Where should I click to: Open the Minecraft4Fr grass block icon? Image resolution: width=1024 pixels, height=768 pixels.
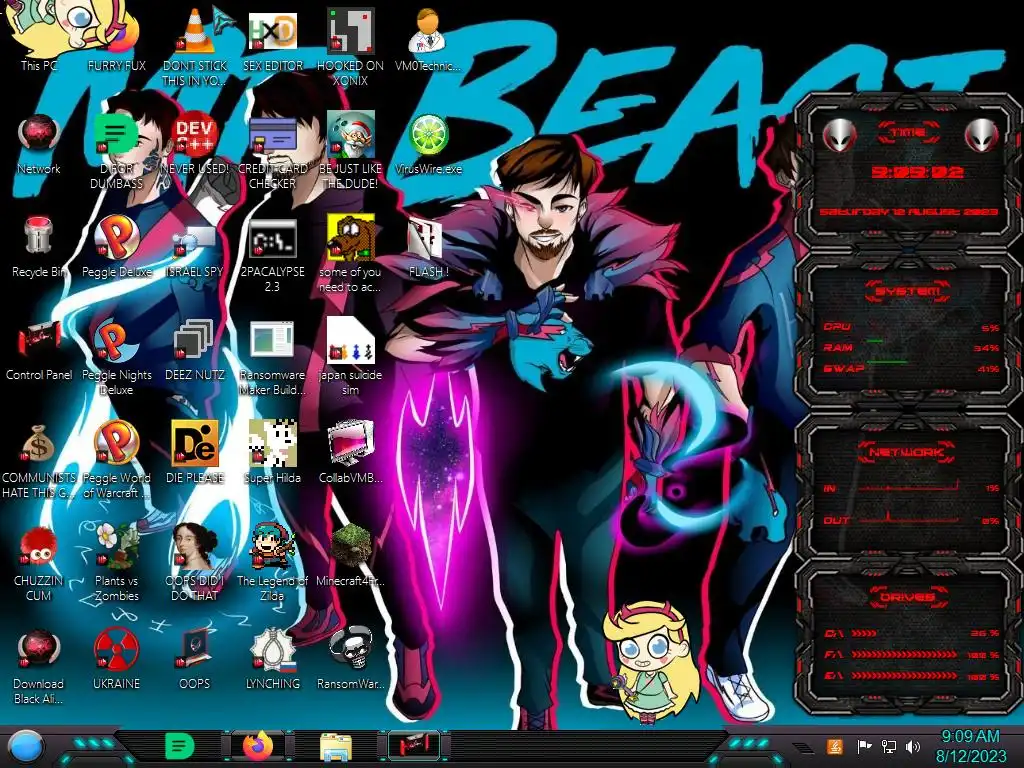[x=350, y=556]
